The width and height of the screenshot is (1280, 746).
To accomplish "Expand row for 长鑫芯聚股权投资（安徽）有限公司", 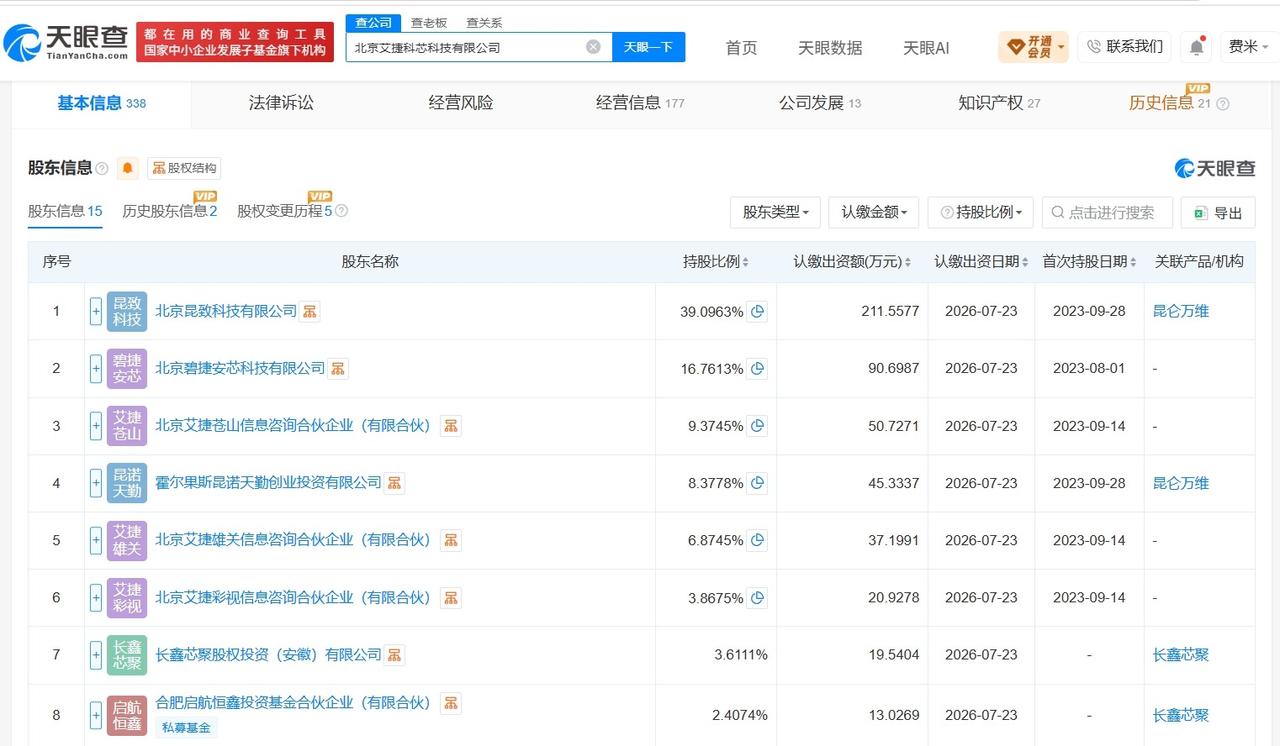I will 96,655.
